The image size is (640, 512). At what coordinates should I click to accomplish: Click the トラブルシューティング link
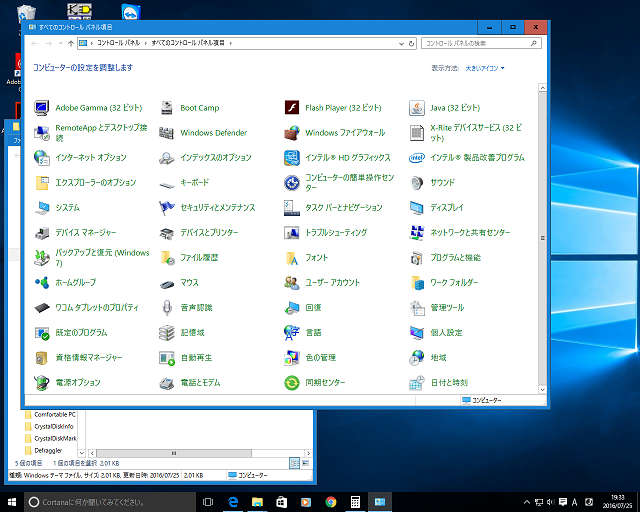336,232
